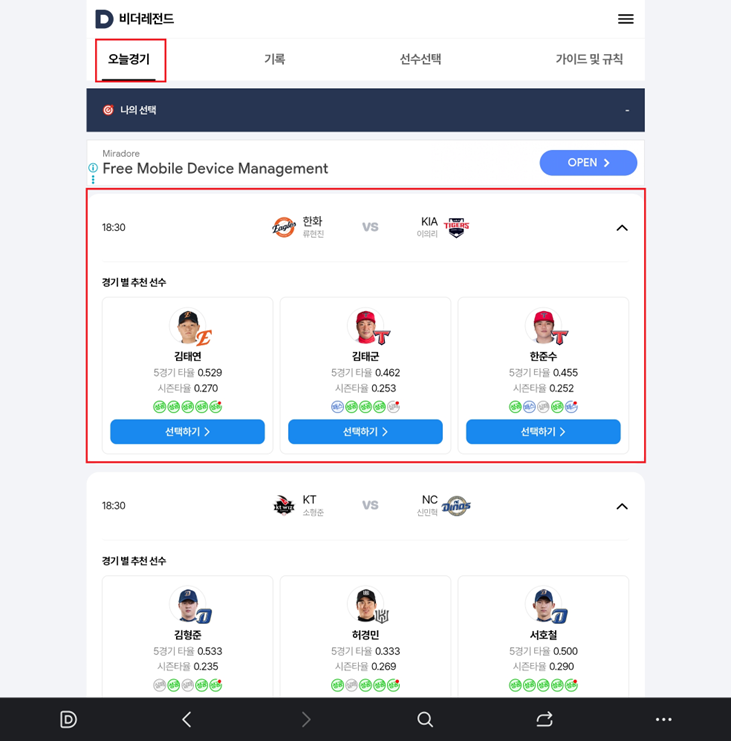This screenshot has width=731, height=741.
Task: Tap the browser search magnifier icon
Action: tap(425, 719)
